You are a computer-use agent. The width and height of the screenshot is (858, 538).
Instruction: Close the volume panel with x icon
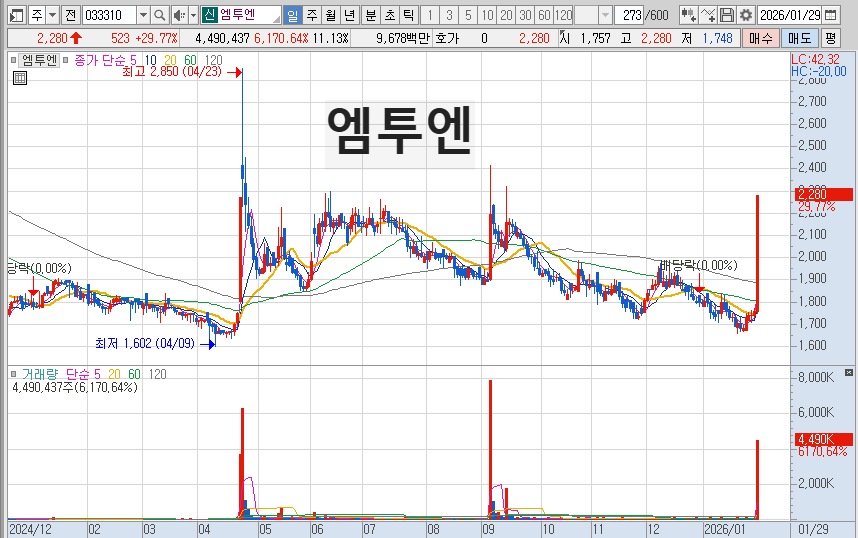click(x=849, y=373)
